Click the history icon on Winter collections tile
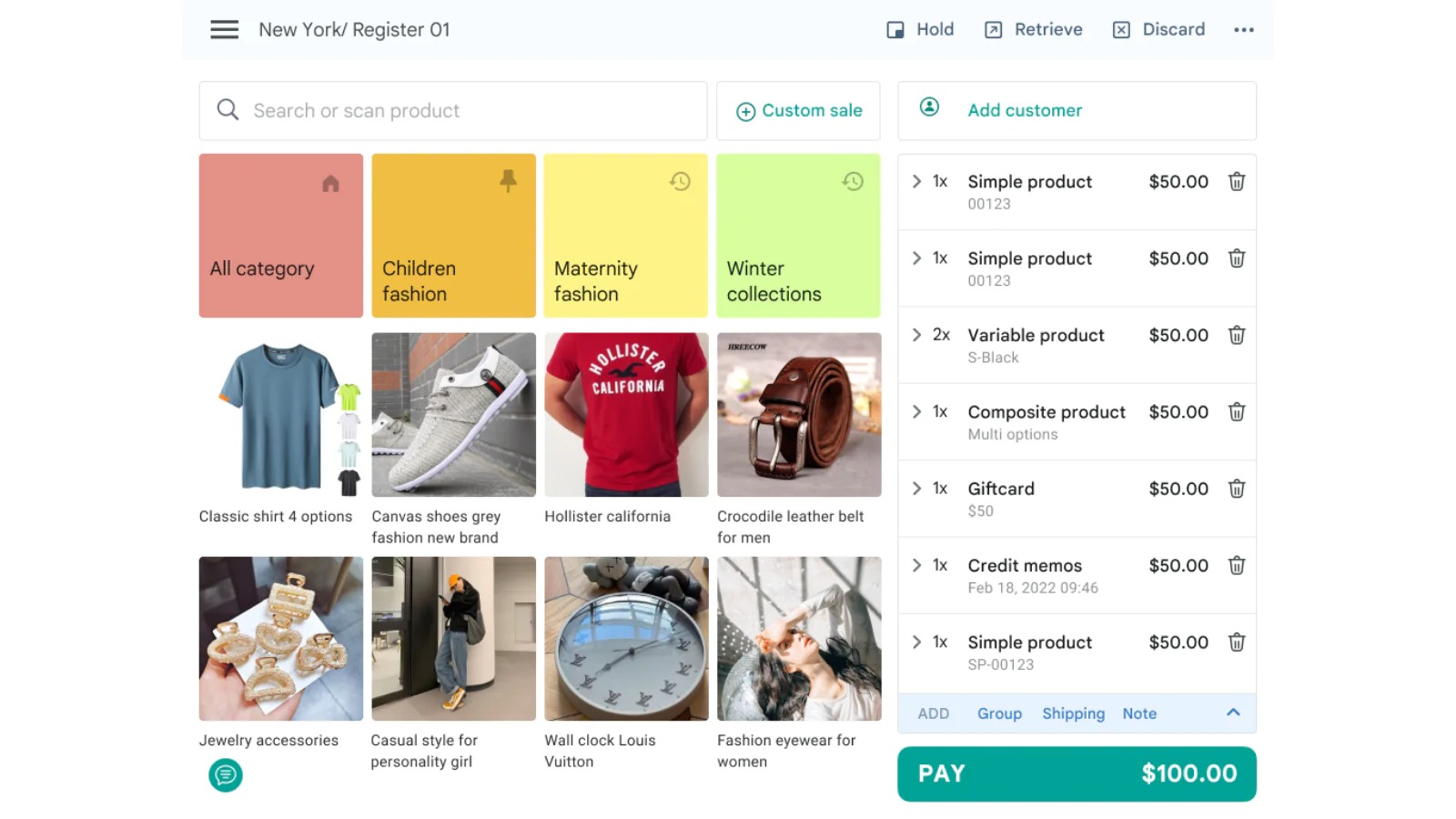The width and height of the screenshot is (1456, 819). (852, 181)
